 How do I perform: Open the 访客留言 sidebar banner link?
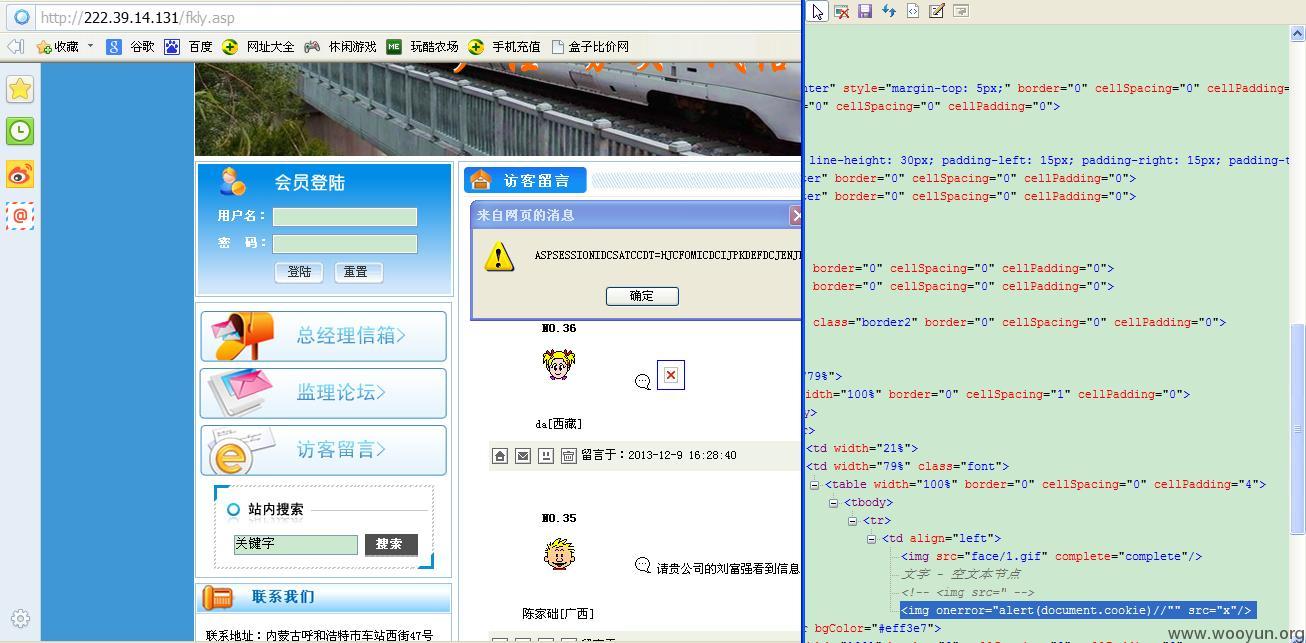point(324,450)
